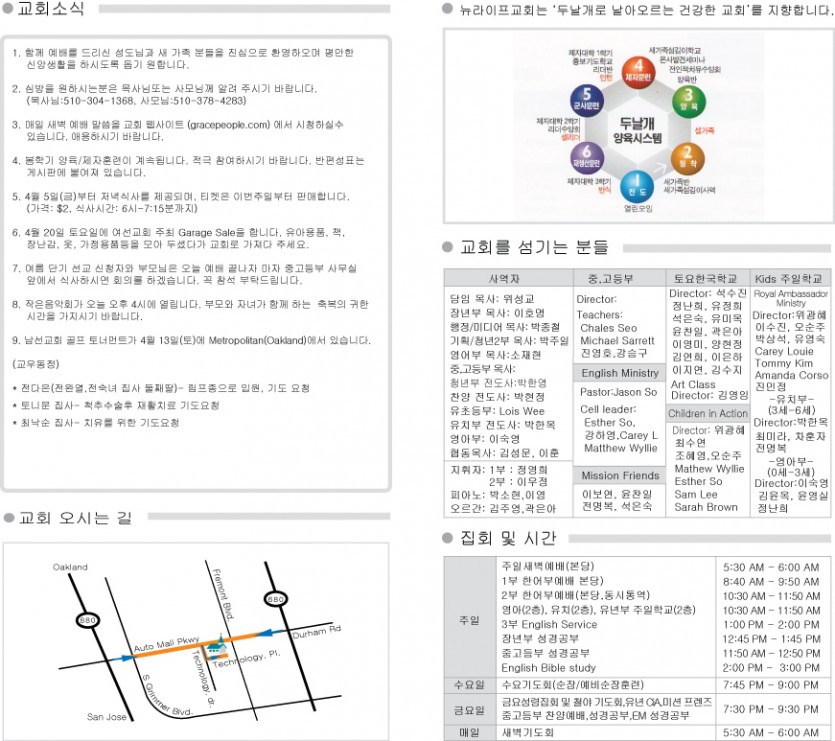Click the Mission Friends section header
The height and width of the screenshot is (741, 835).
click(x=620, y=475)
